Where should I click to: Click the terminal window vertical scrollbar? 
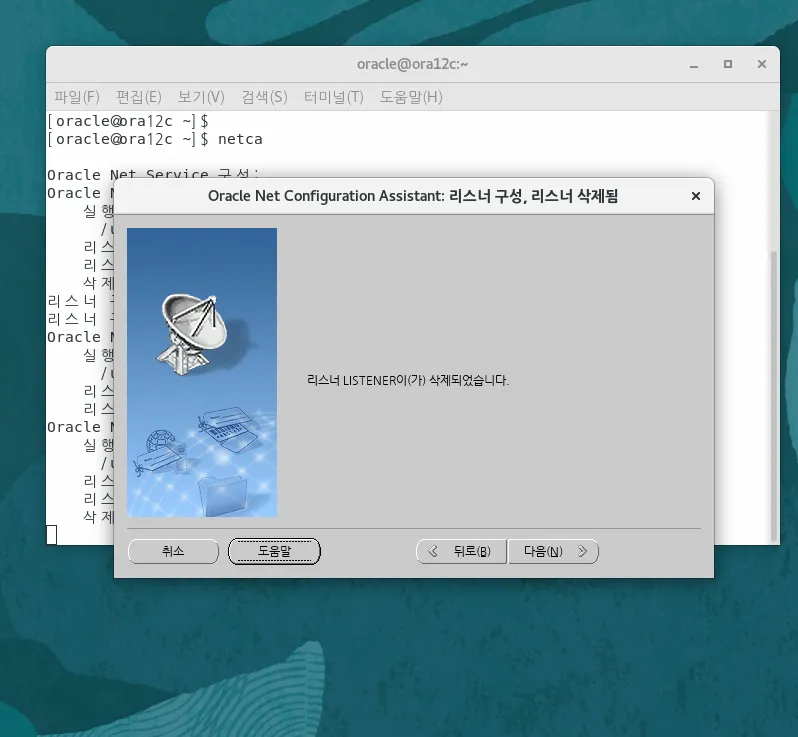click(x=774, y=394)
